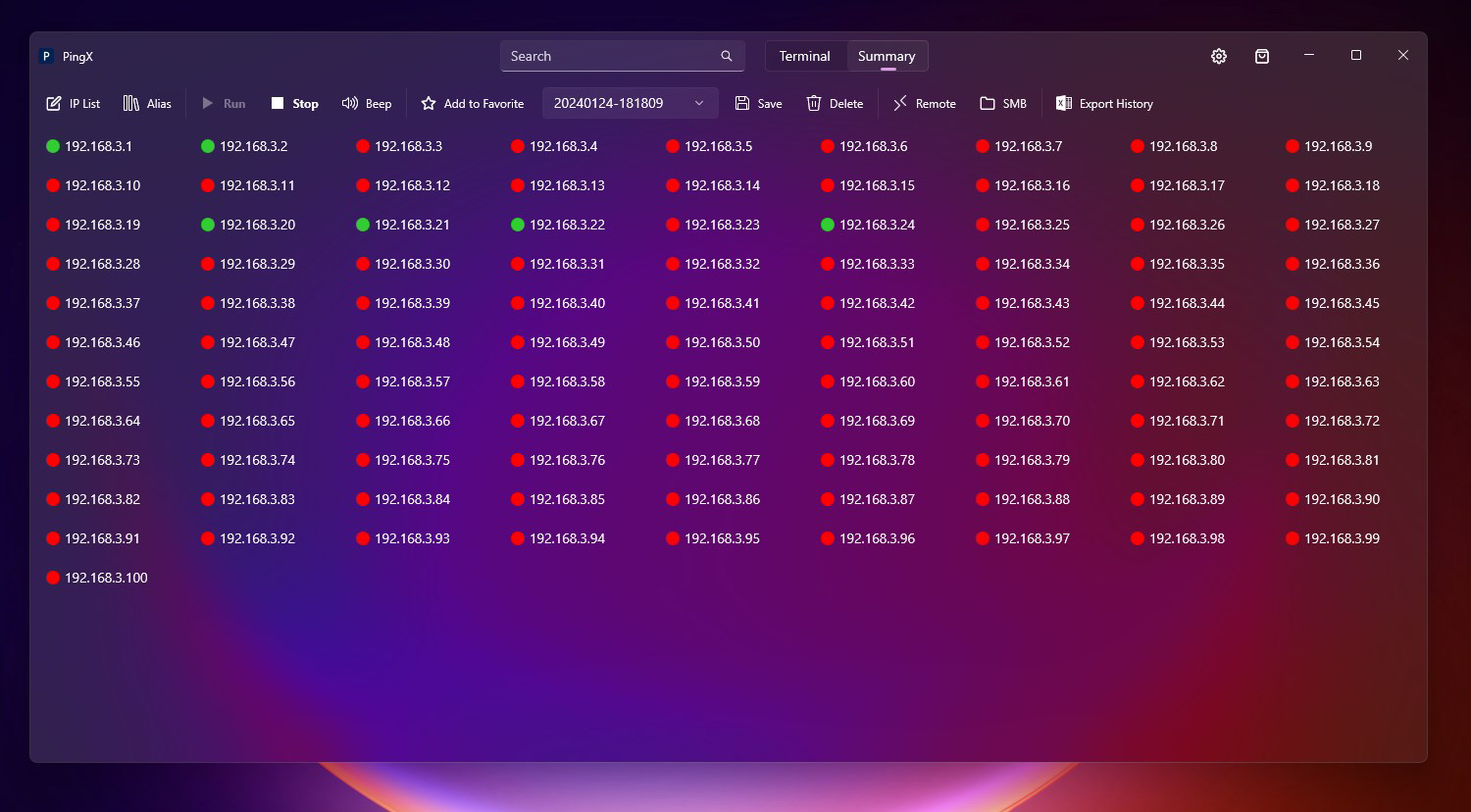Viewport: 1471px width, 812px height.
Task: Click the PingX app logo
Action: (x=46, y=56)
